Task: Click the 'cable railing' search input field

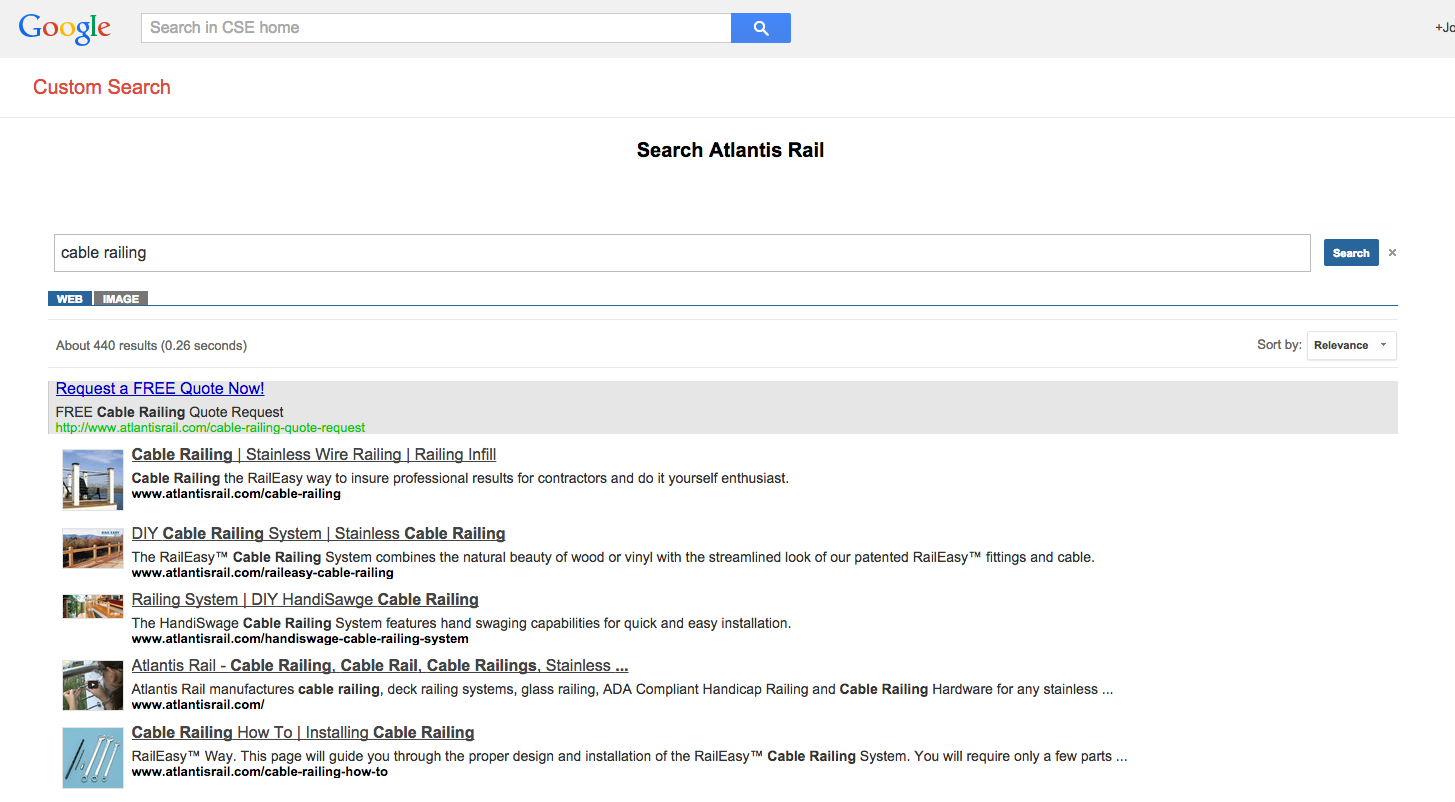Action: [681, 253]
